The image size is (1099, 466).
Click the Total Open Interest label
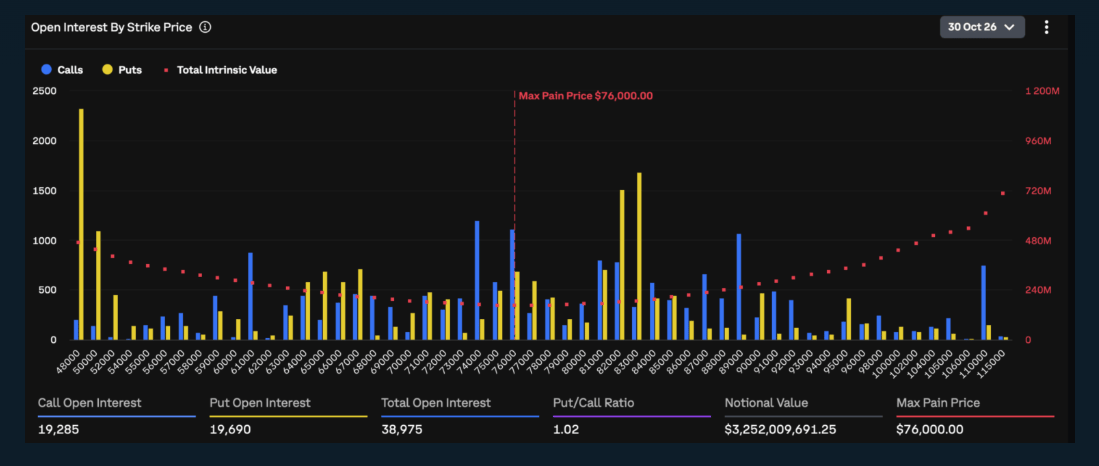436,403
